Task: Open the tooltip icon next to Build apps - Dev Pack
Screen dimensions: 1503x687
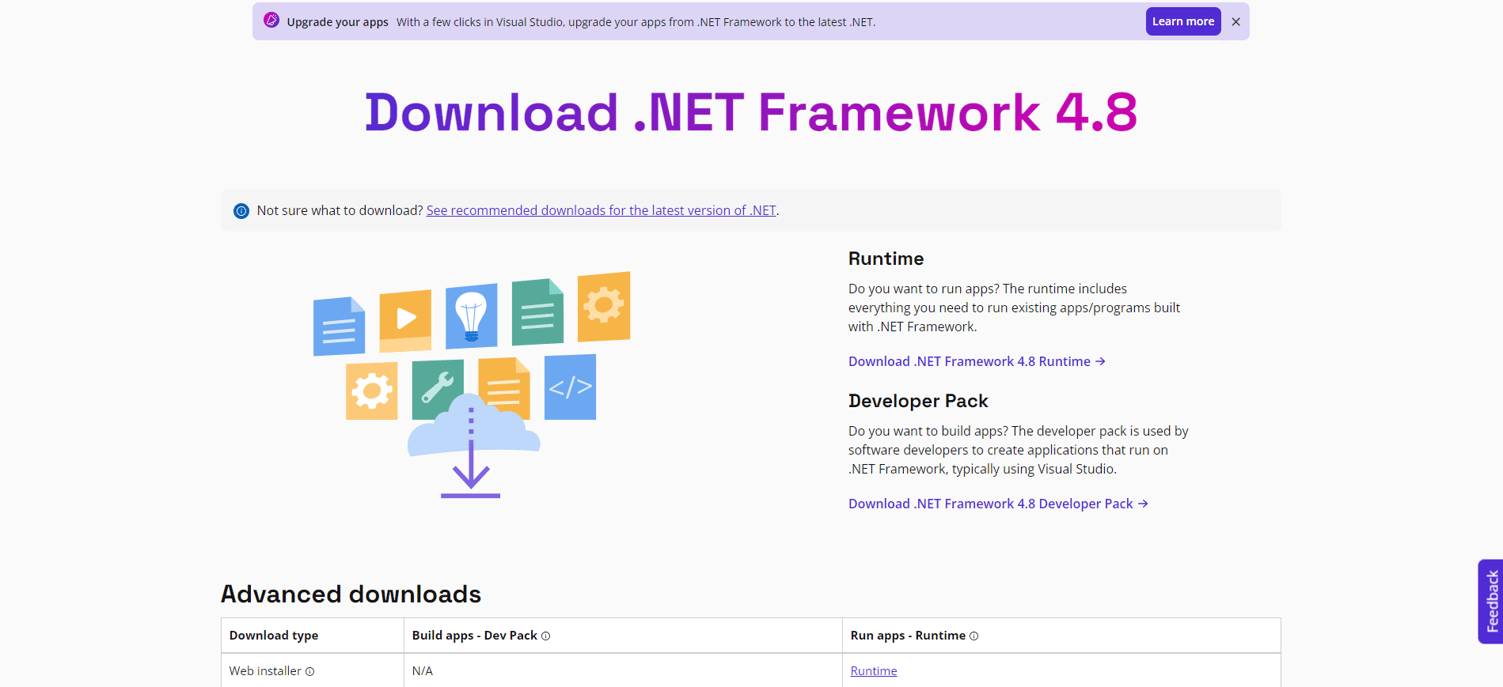Action: 544,635
